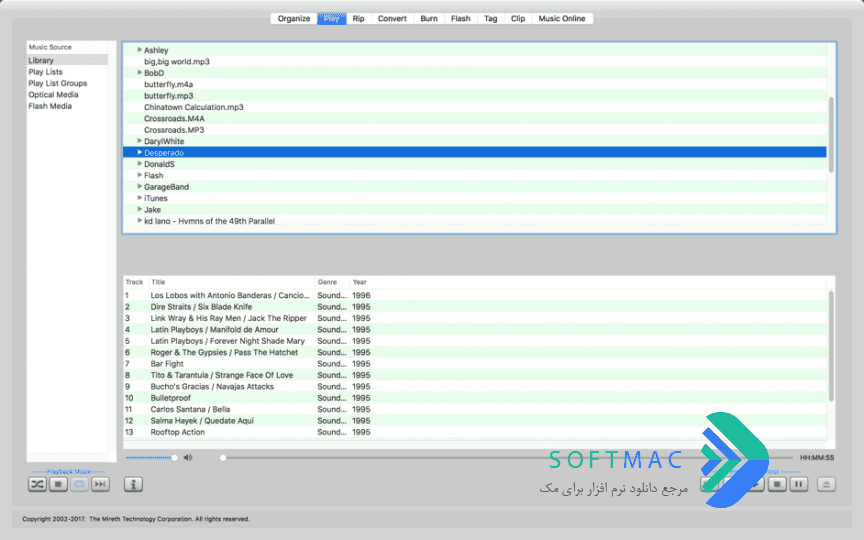This screenshot has height=540, width=864.
Task: Expand the Ashley folder
Action: 139,50
